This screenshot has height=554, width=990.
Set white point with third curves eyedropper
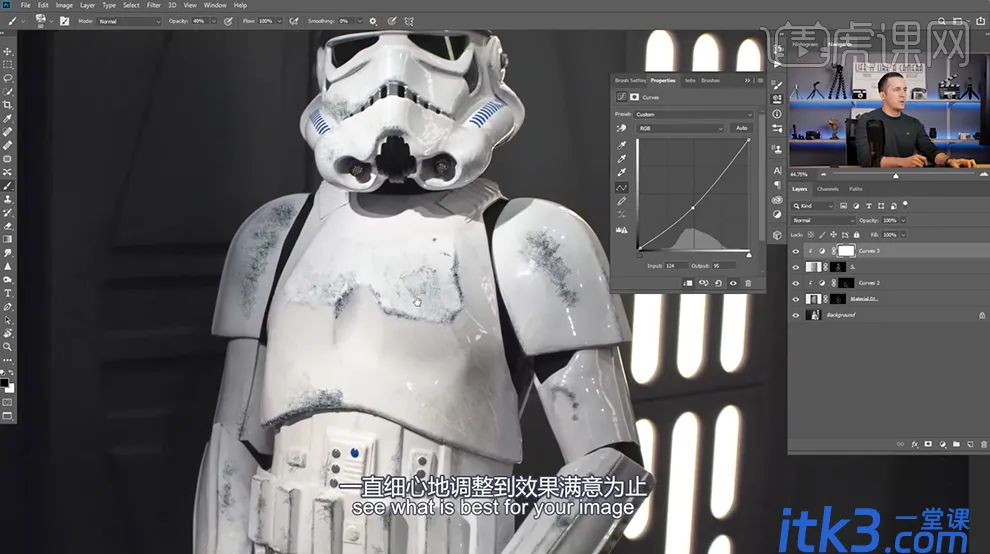(x=621, y=172)
